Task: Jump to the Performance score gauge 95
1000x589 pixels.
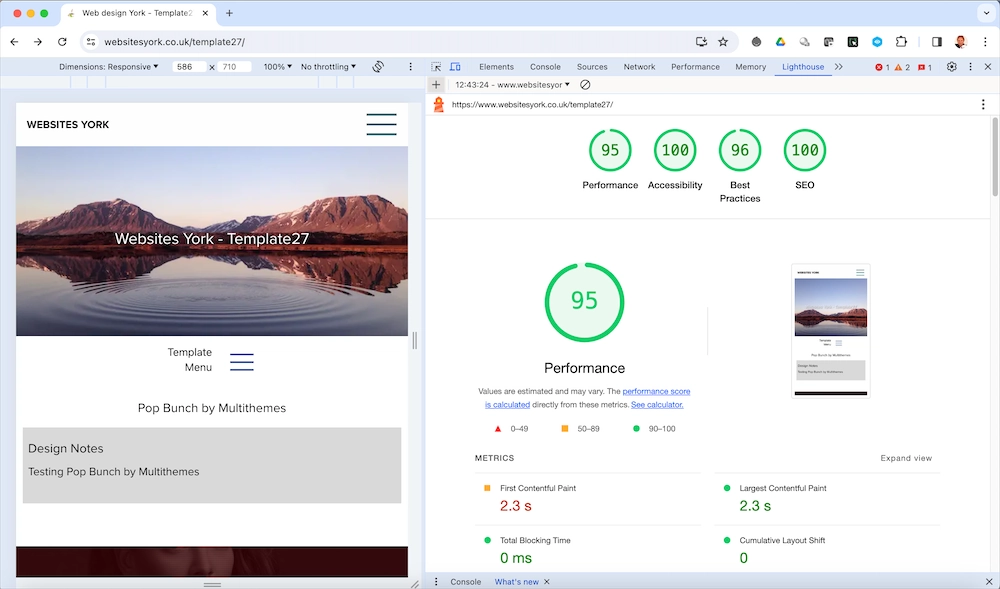Action: pos(610,150)
